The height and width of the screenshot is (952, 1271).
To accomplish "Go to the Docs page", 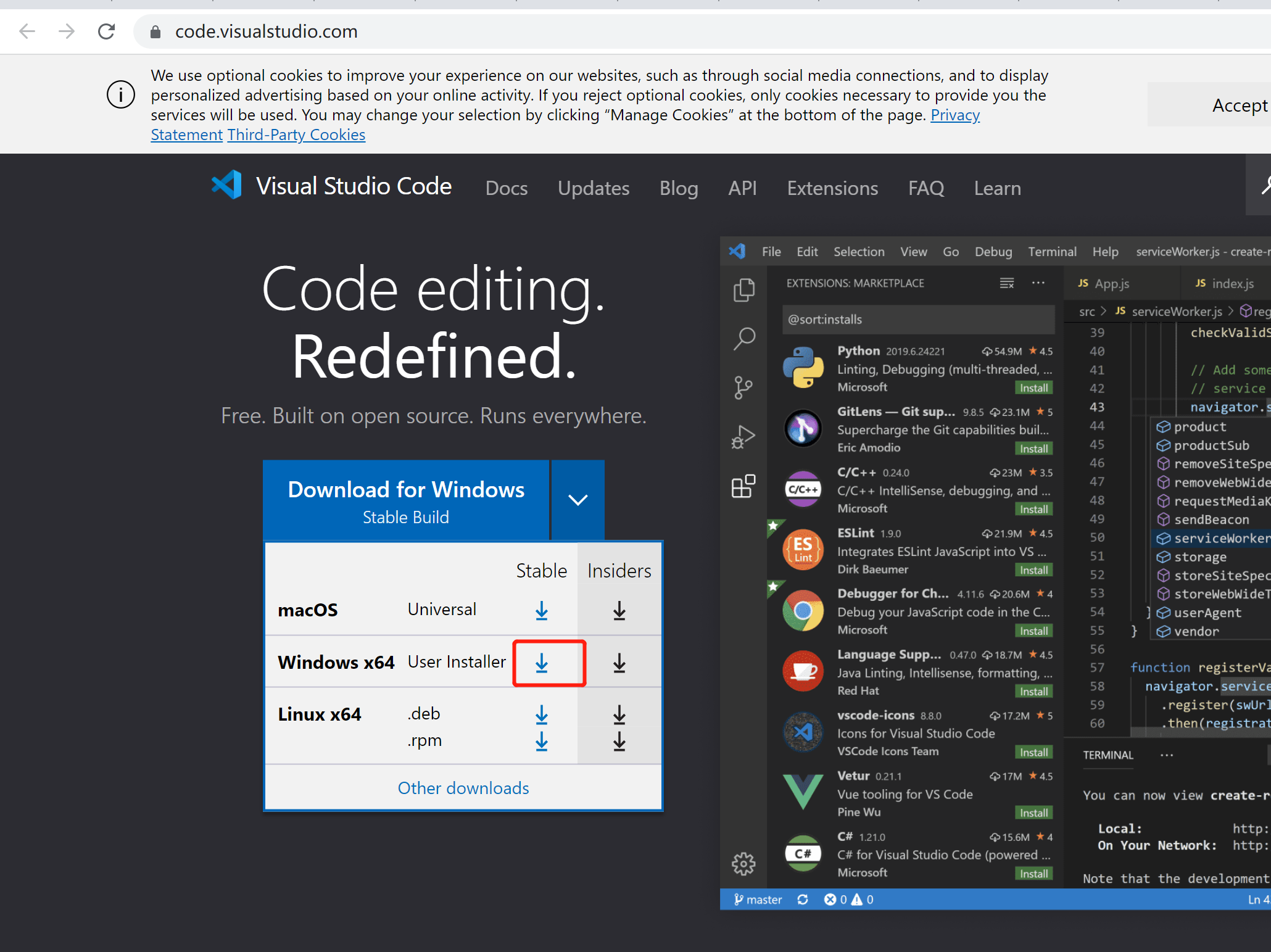I will coord(507,188).
